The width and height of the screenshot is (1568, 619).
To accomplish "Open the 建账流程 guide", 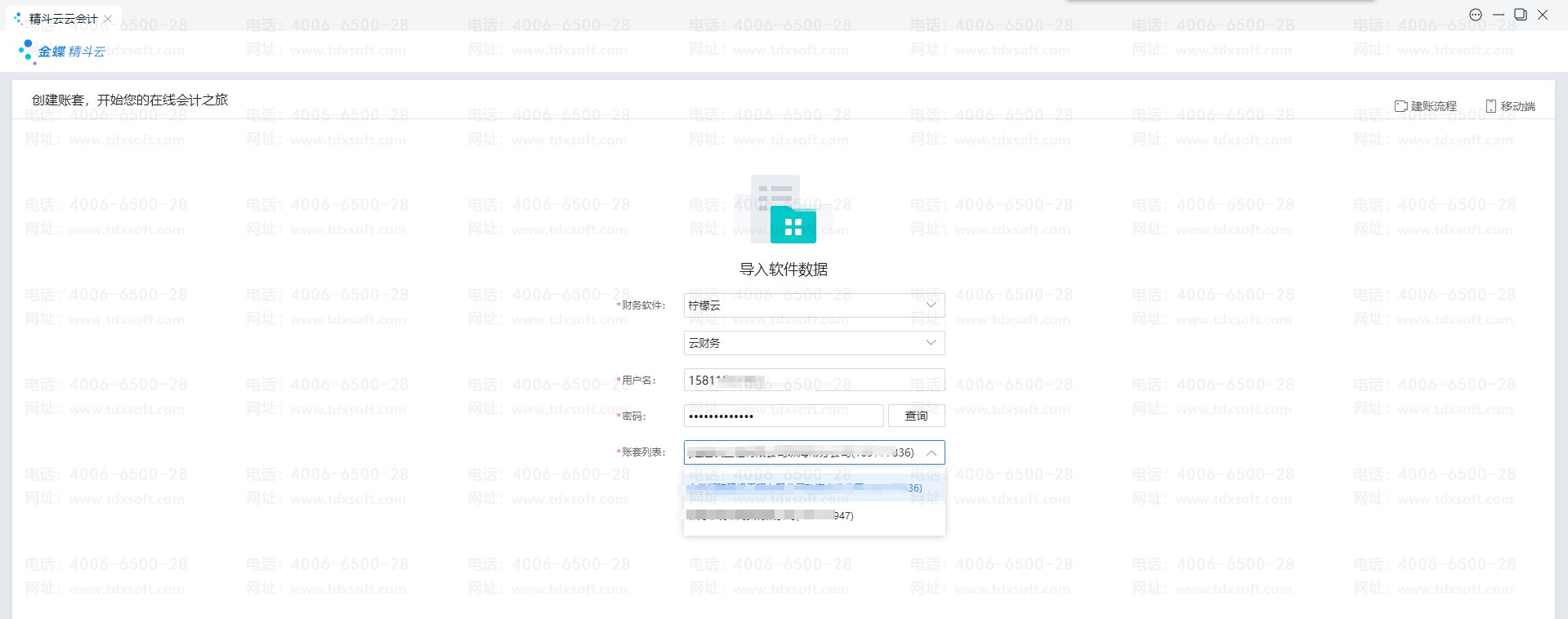I will 1425,106.
